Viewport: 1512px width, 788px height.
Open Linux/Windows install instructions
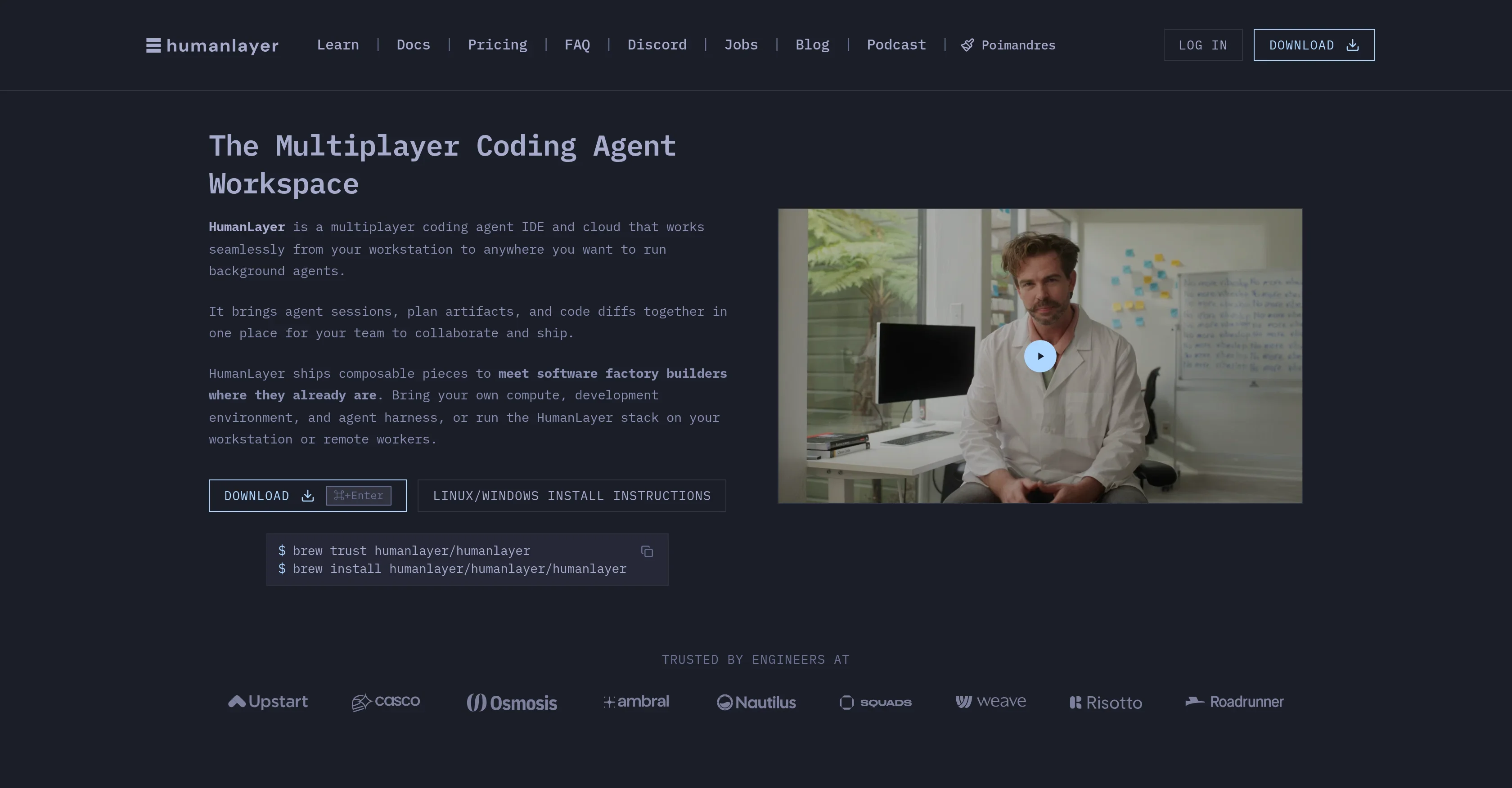pos(571,496)
